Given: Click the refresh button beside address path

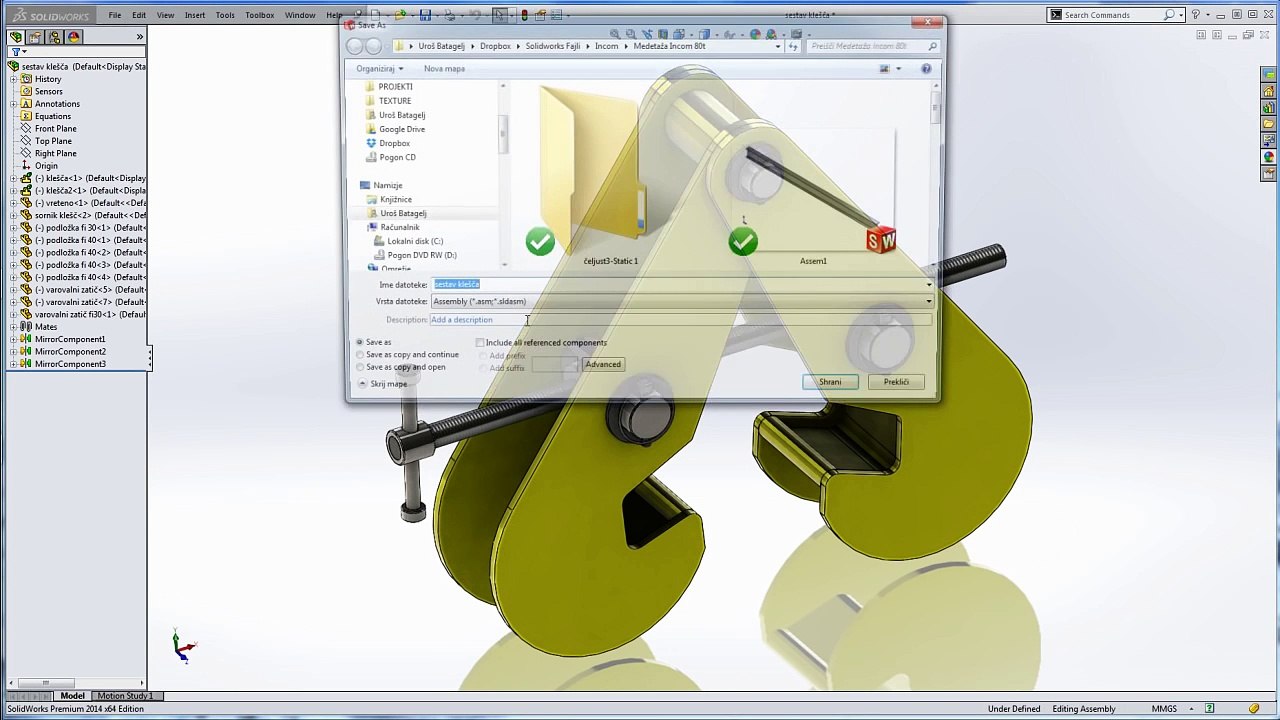Looking at the screenshot, I should coord(793,46).
